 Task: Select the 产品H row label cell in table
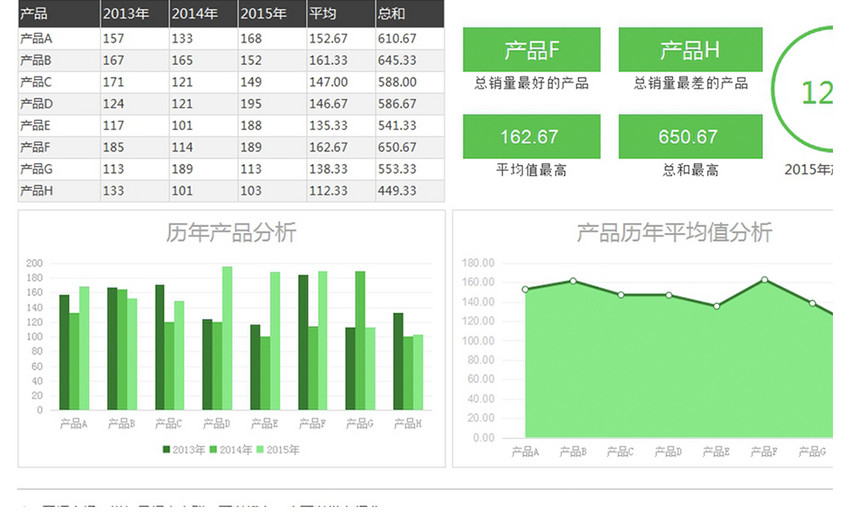[59, 191]
